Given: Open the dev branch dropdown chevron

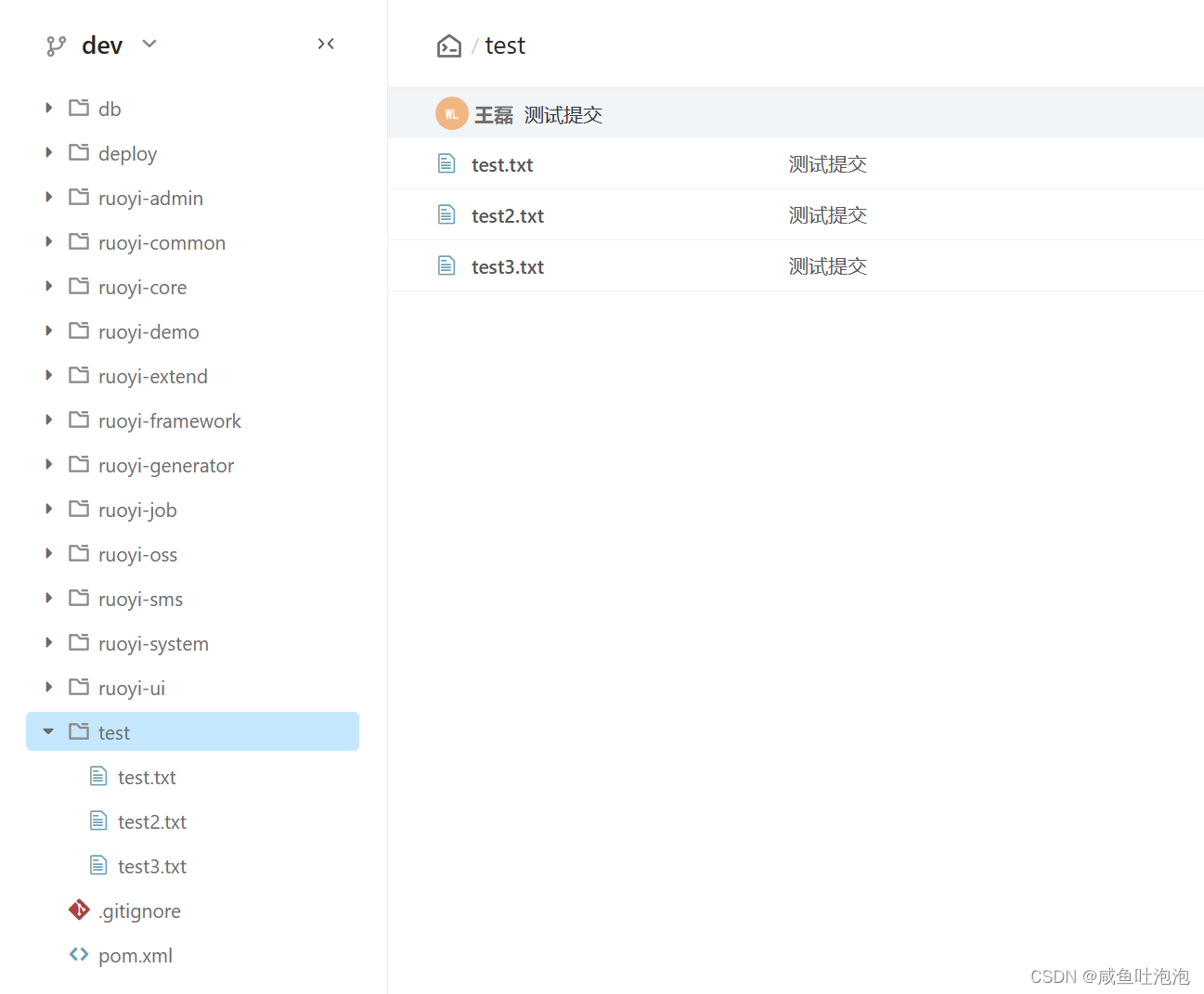Looking at the screenshot, I should pos(149,44).
